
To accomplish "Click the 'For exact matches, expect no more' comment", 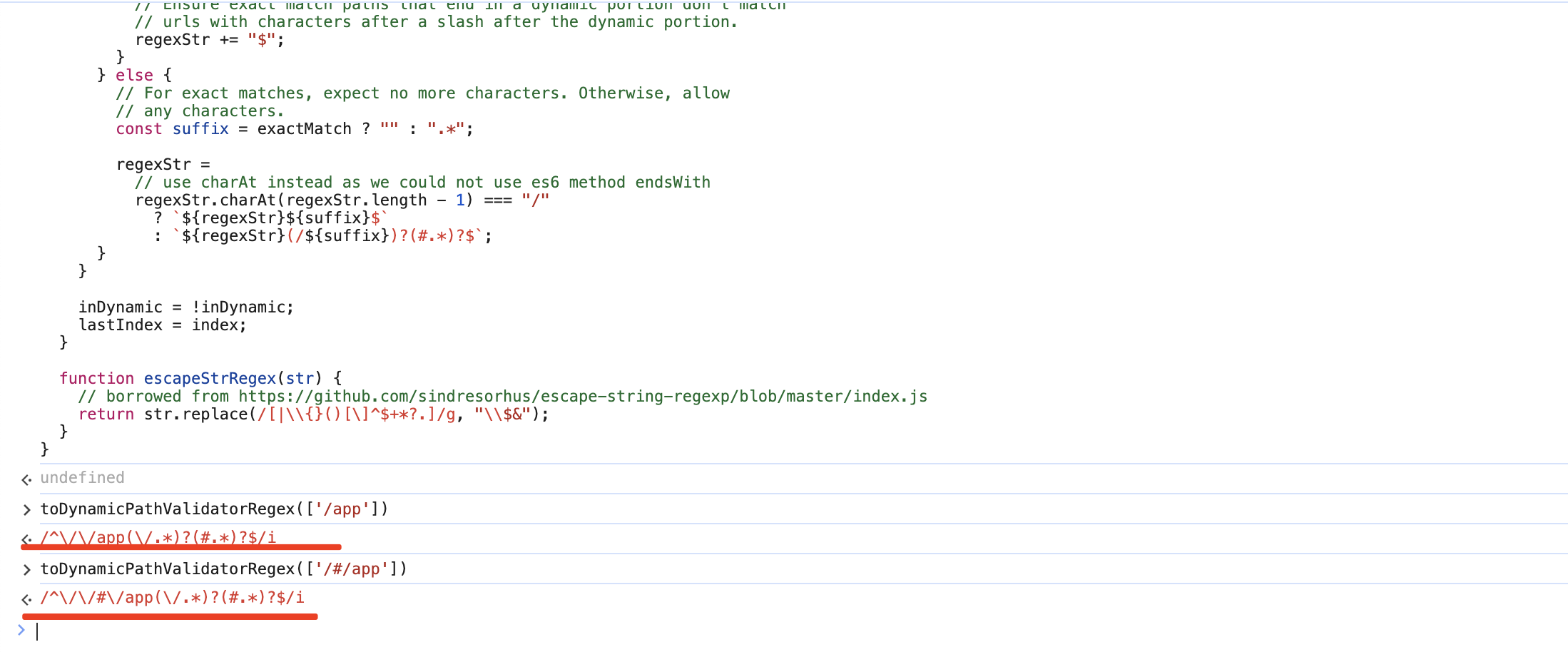I will coord(423,93).
